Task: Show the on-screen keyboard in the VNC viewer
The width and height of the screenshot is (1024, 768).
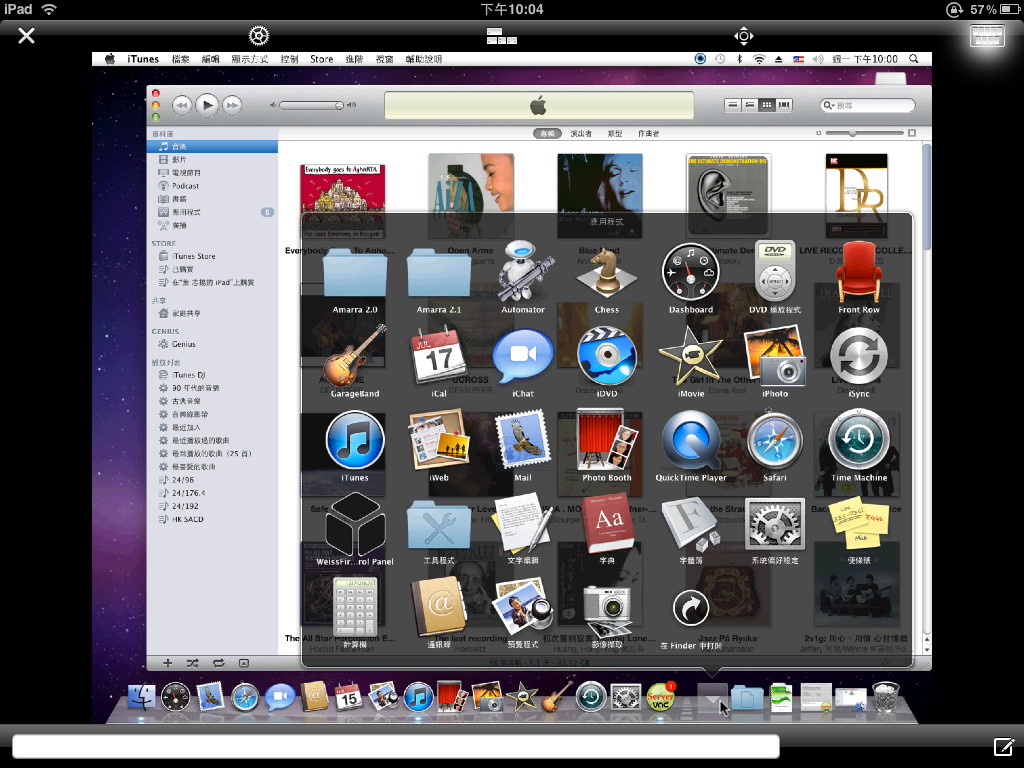Action: [x=987, y=35]
